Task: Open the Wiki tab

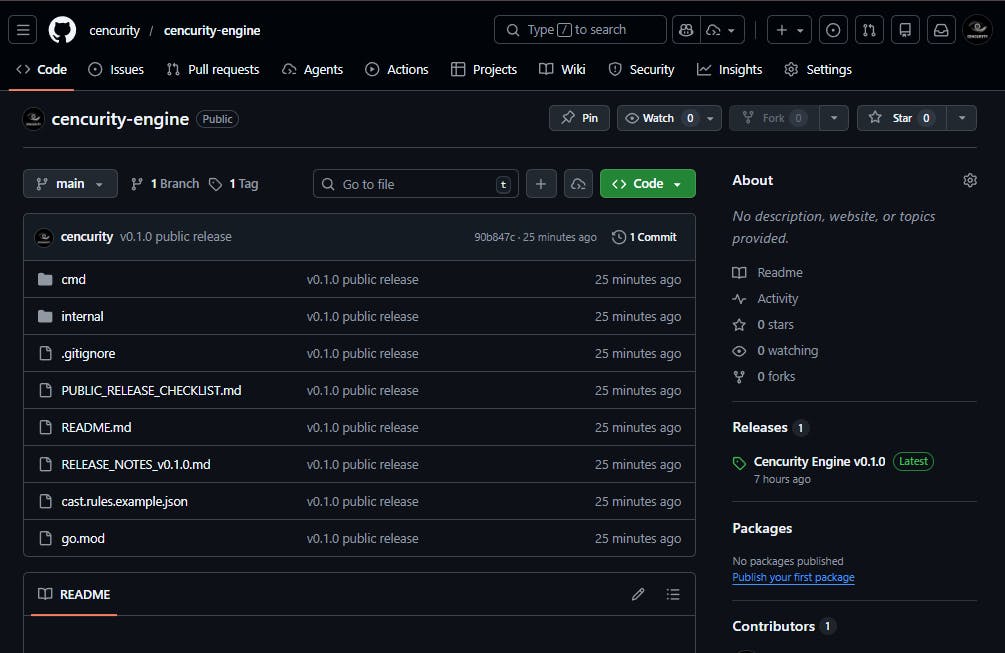Action: [562, 69]
